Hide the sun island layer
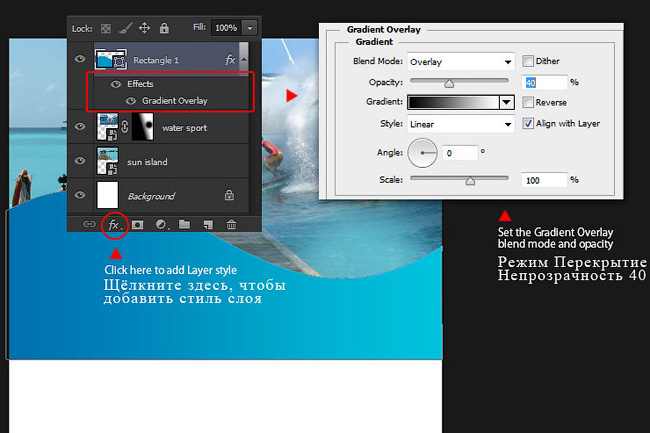The image size is (650, 433). 80,161
